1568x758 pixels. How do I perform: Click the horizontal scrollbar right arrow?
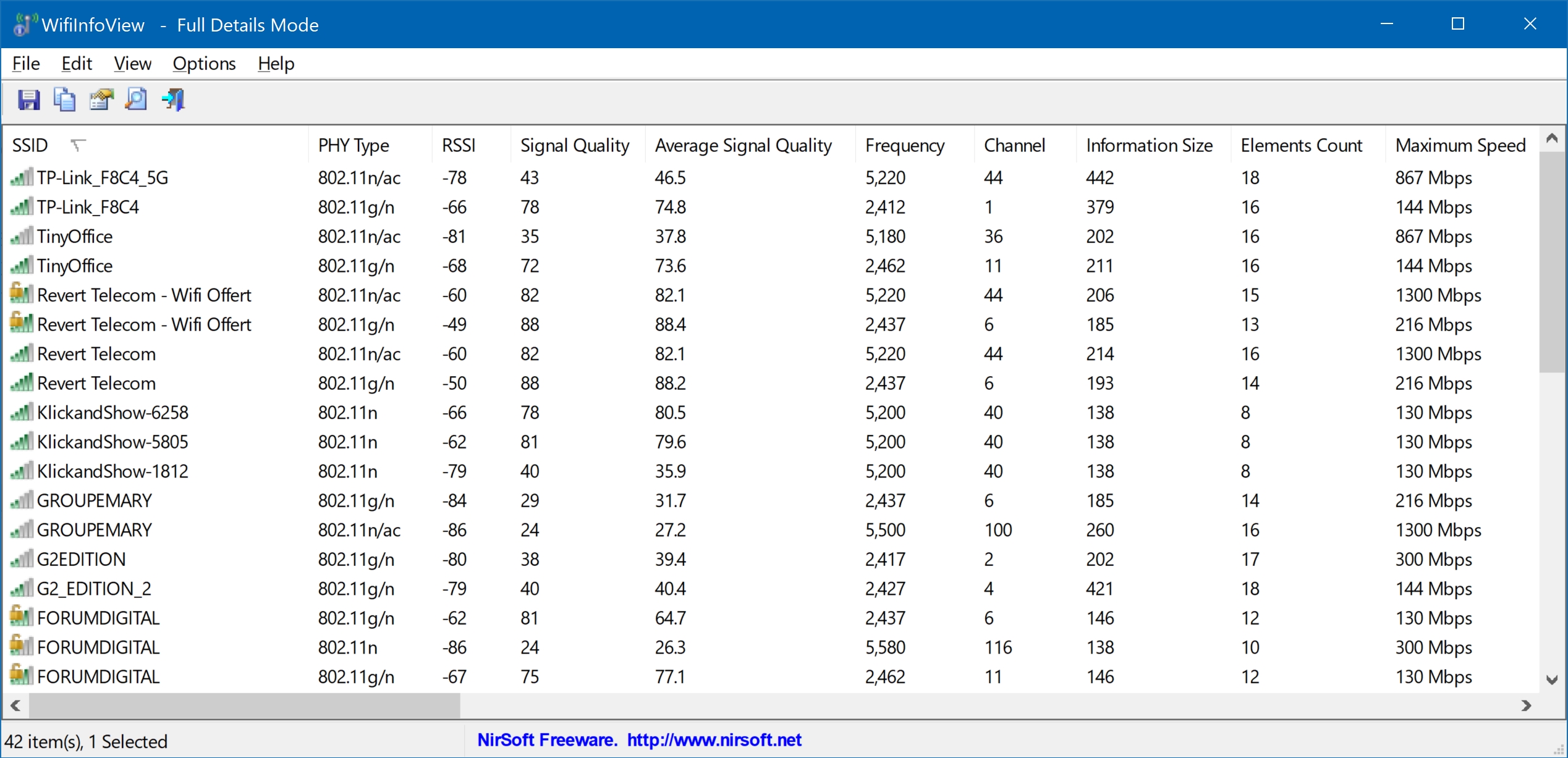pyautogui.click(x=1527, y=705)
